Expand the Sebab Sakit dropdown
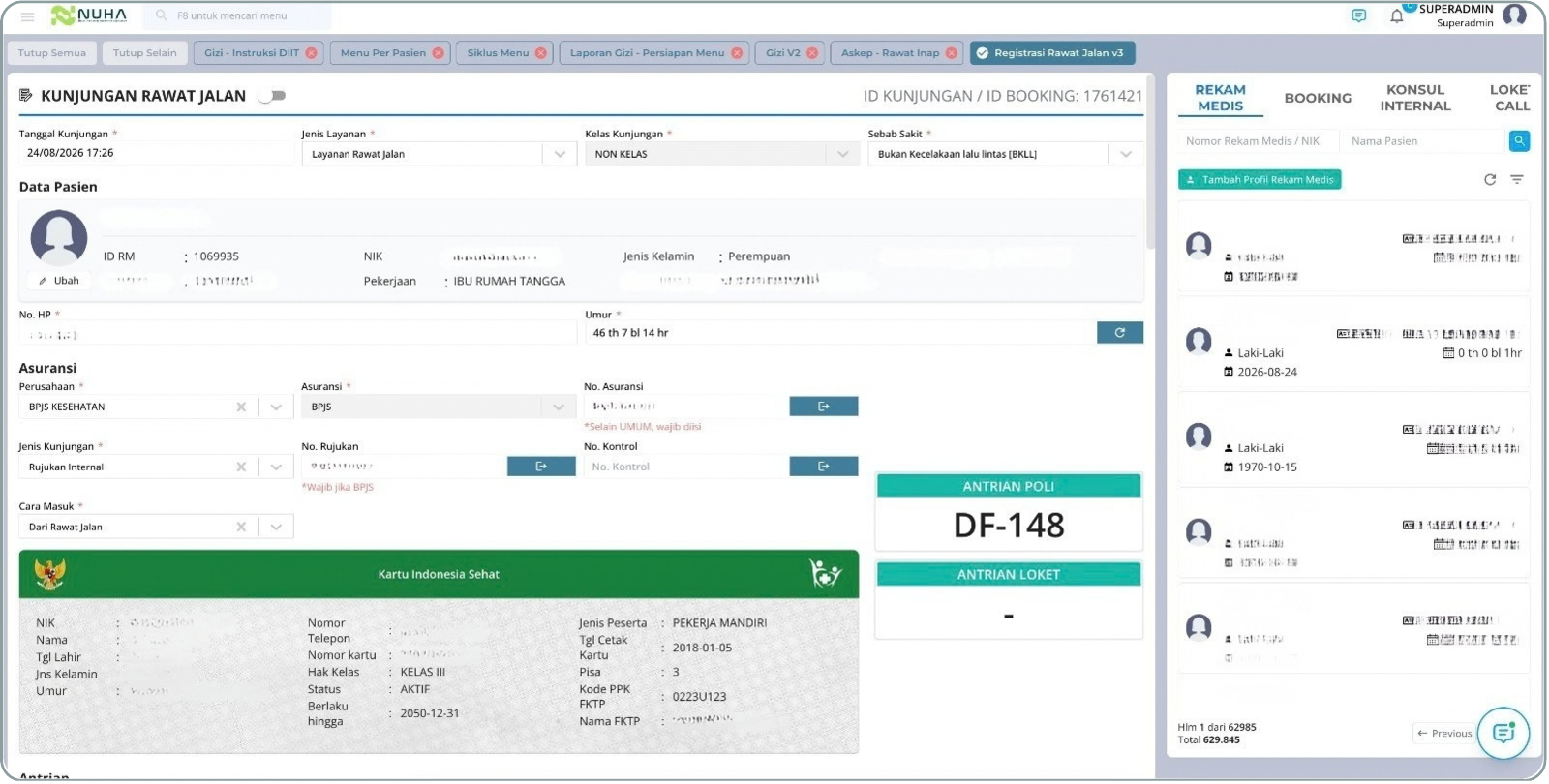The height and width of the screenshot is (784, 1549). point(1125,154)
